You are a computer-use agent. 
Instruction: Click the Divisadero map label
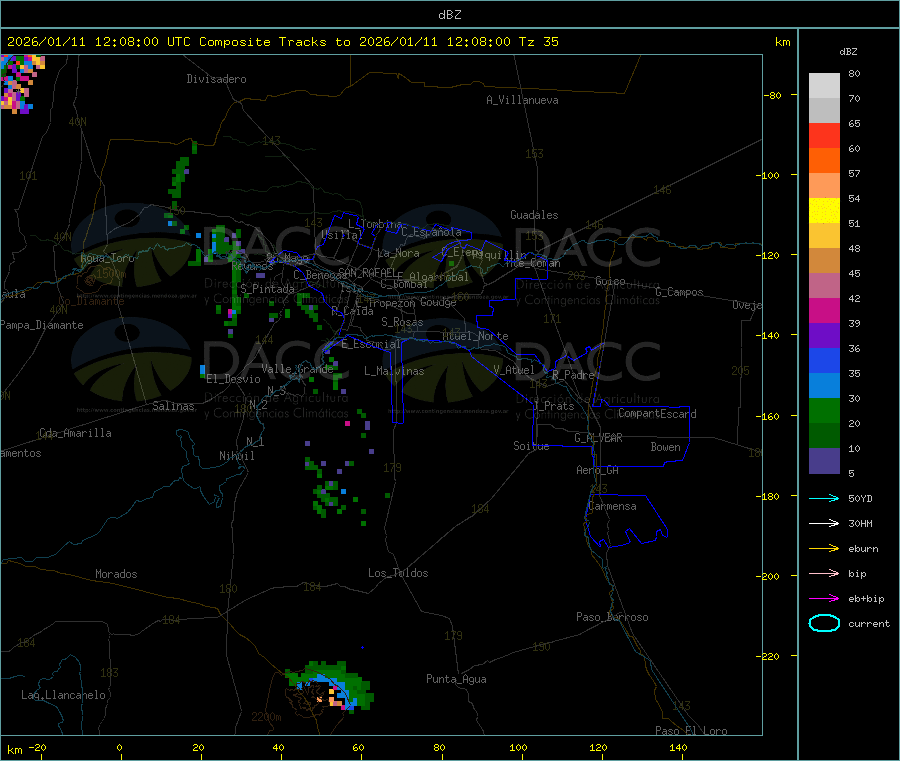pos(216,79)
